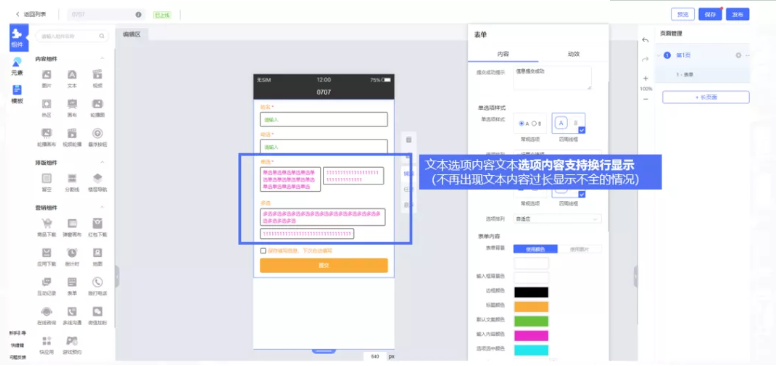Switch to the 动效 tab
This screenshot has height=366, width=777.
click(x=573, y=53)
